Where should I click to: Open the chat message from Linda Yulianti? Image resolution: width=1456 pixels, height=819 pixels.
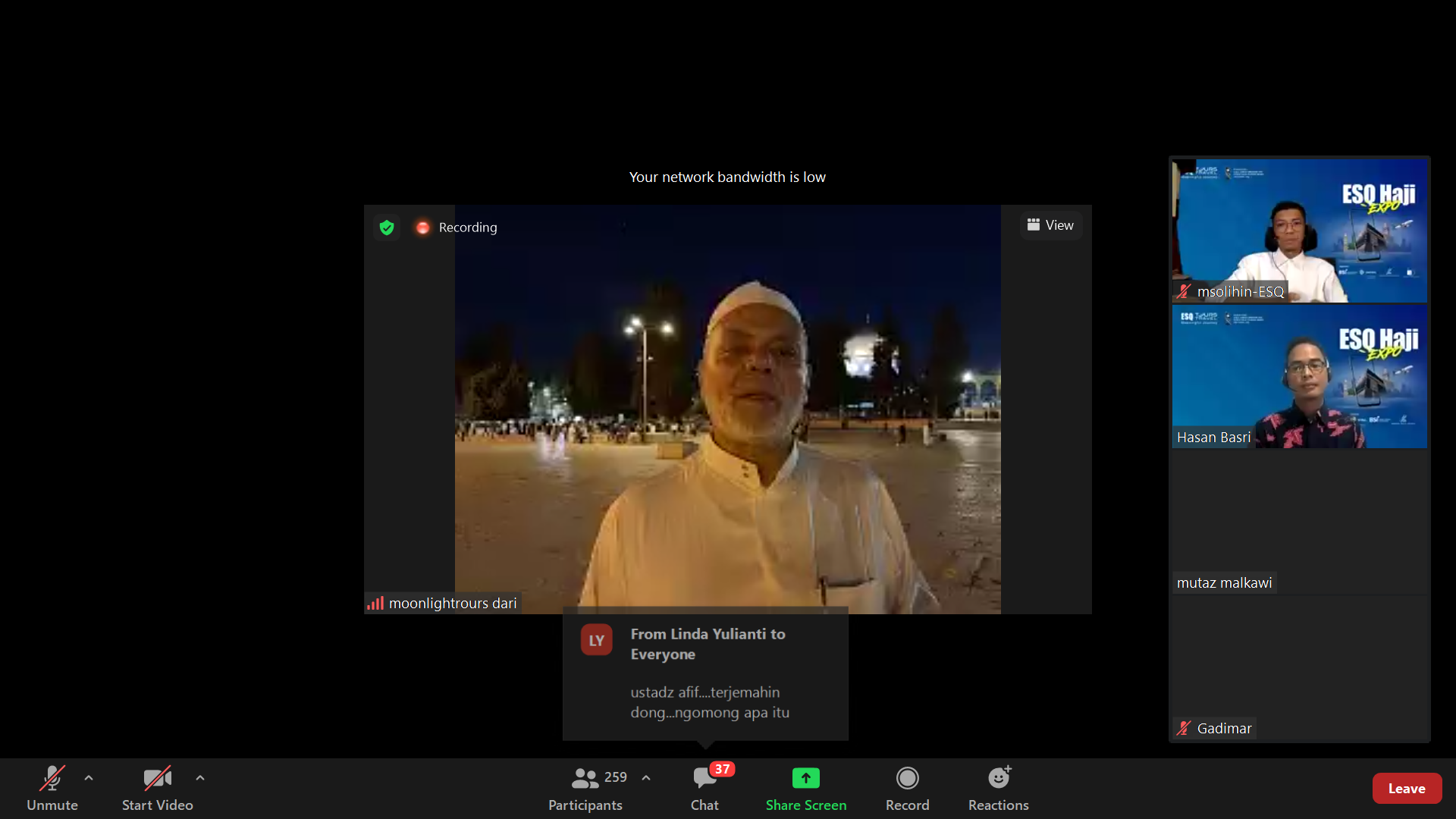click(705, 676)
